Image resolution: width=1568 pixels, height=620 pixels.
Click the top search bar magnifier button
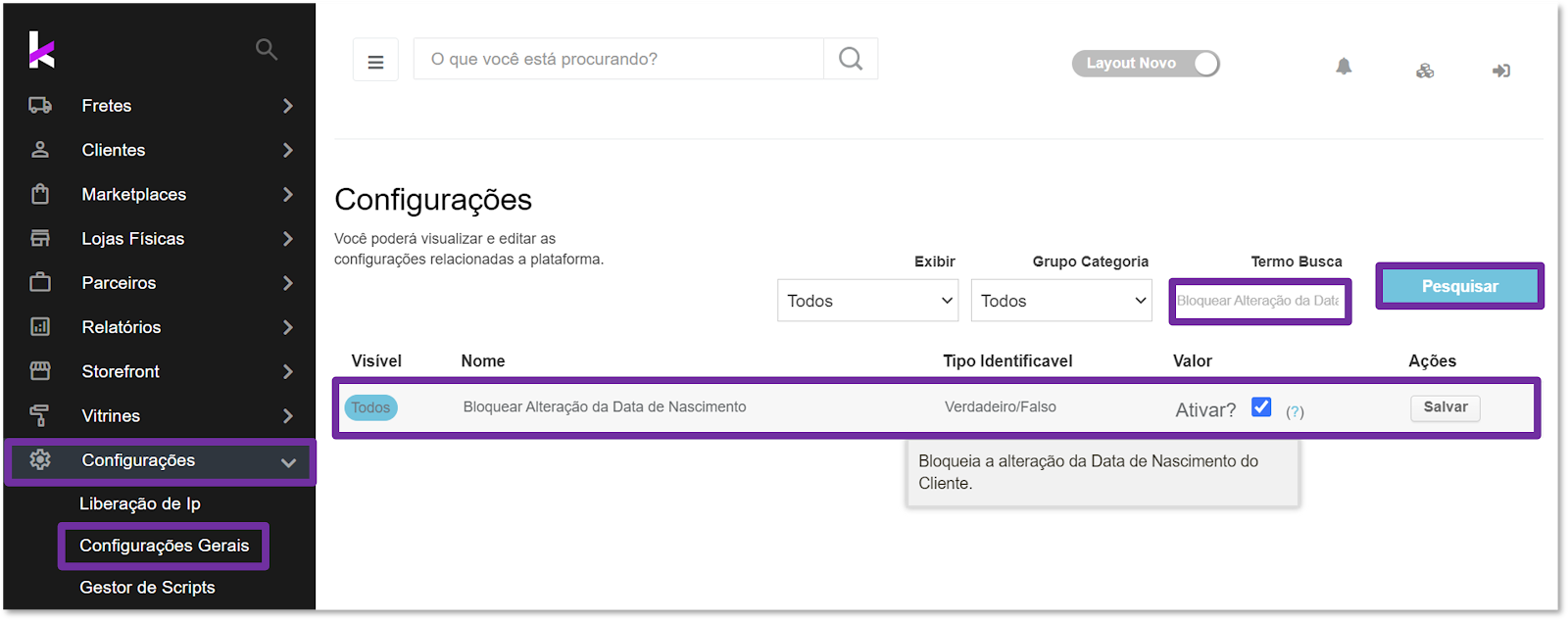[x=851, y=59]
